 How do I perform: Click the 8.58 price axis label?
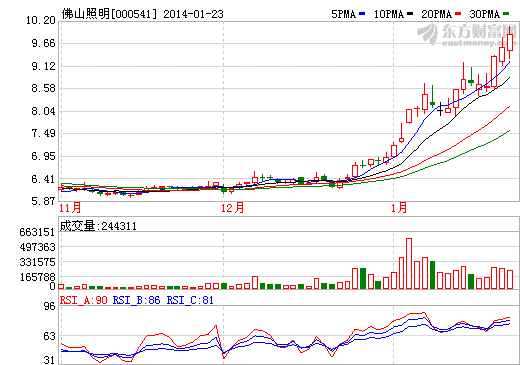[x=43, y=89]
